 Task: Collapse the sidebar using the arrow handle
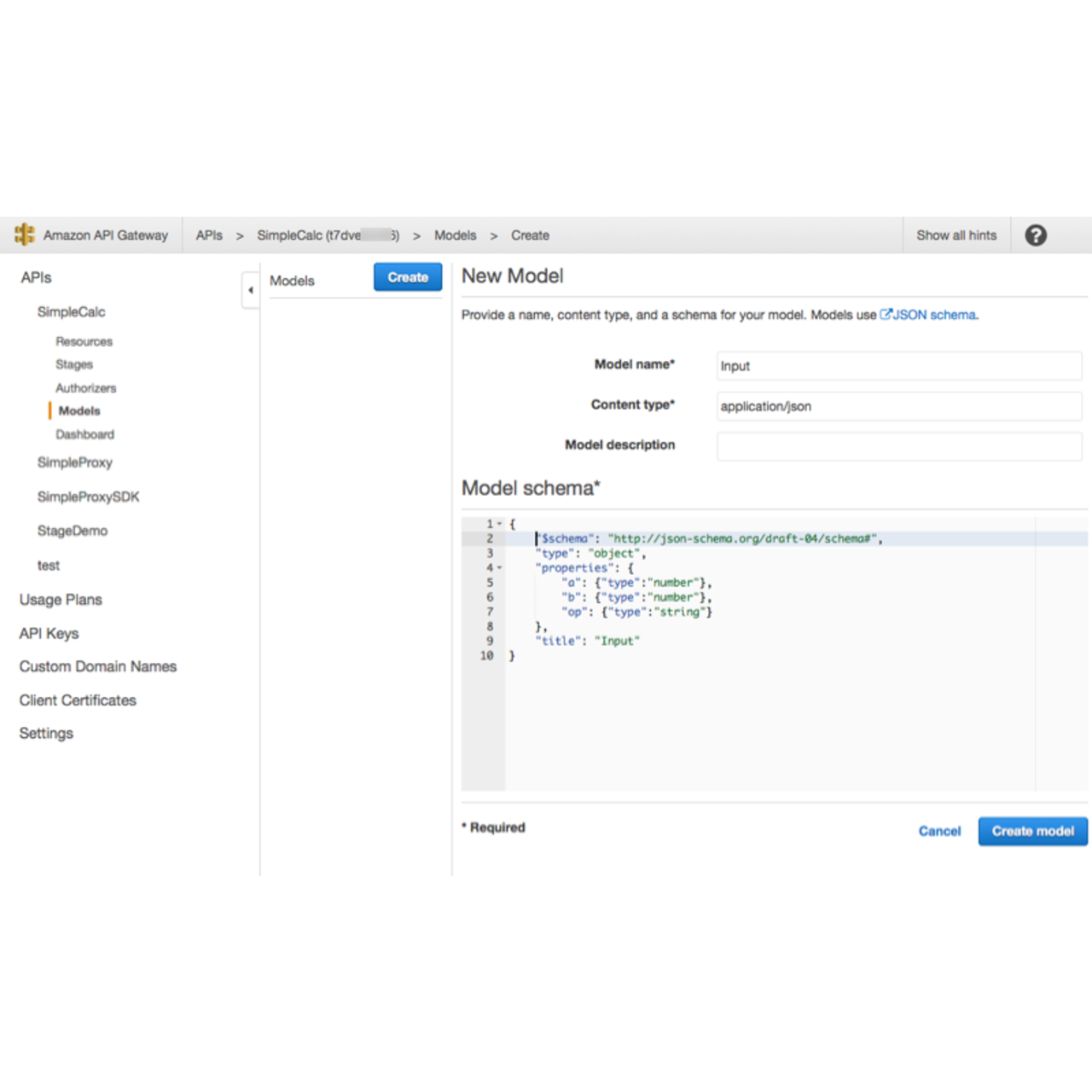click(250, 290)
